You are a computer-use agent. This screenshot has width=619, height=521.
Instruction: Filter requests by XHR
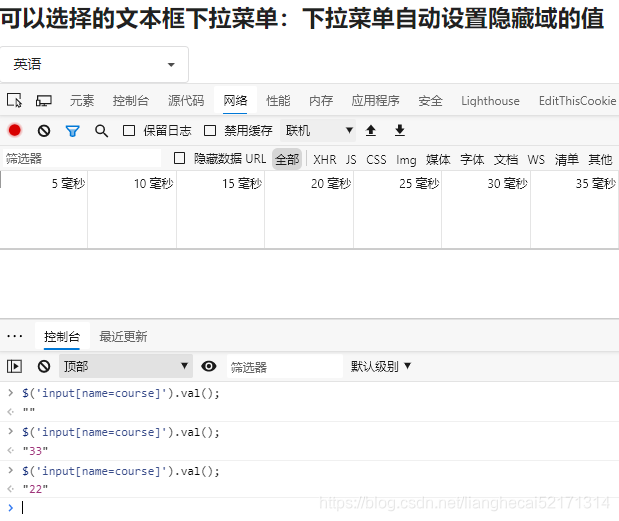(325, 159)
